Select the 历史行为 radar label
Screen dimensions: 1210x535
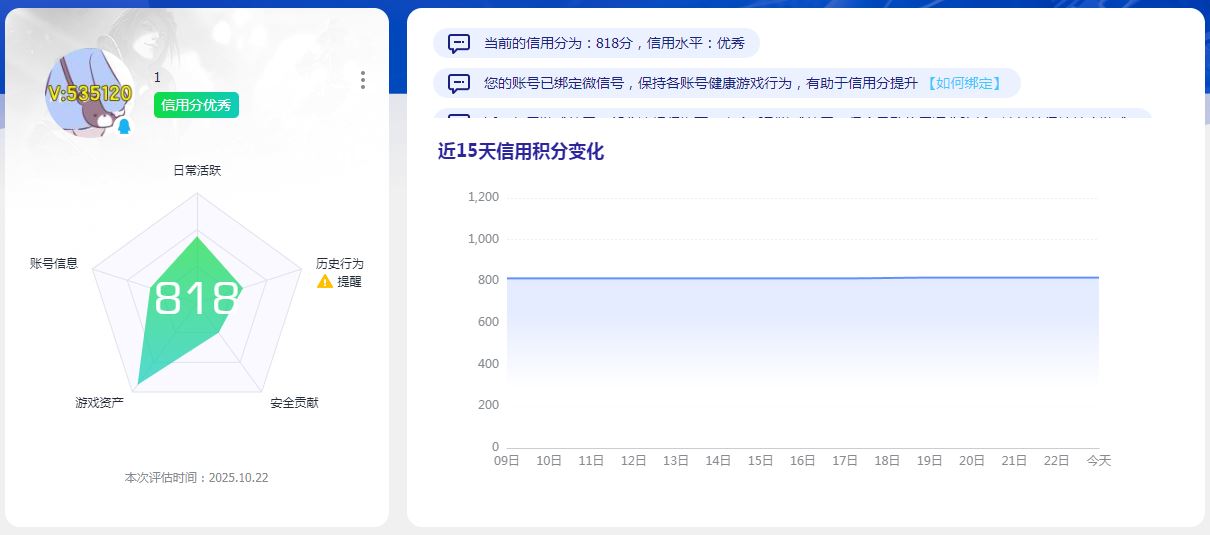point(340,264)
